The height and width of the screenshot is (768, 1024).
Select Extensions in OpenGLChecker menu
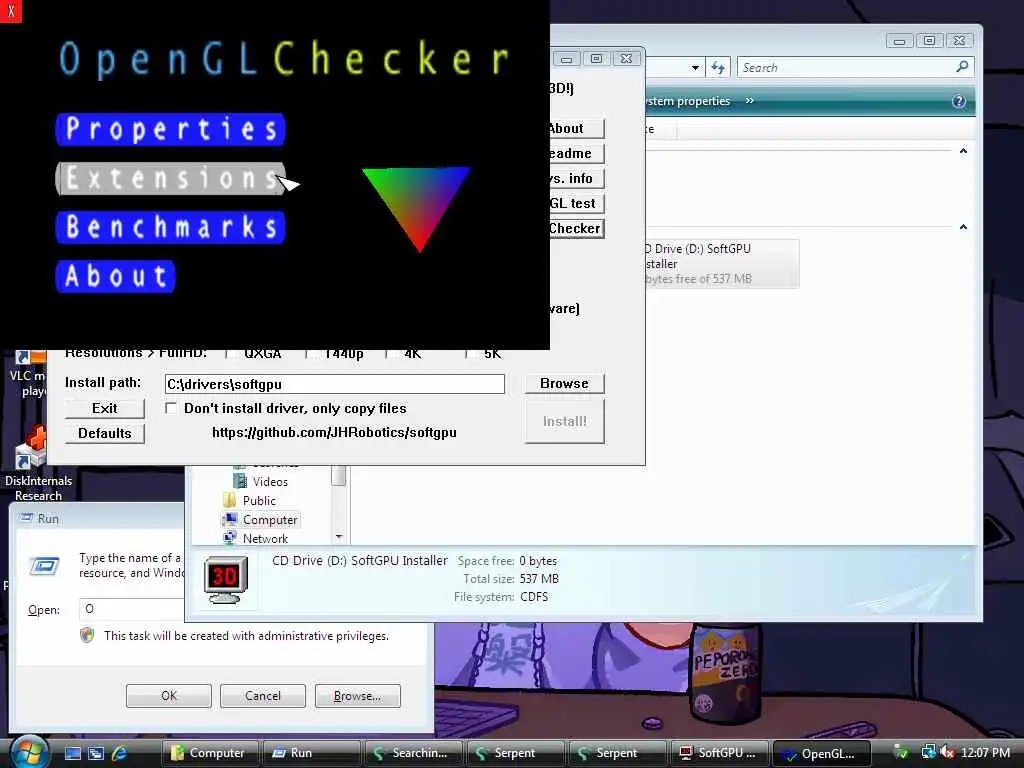170,178
